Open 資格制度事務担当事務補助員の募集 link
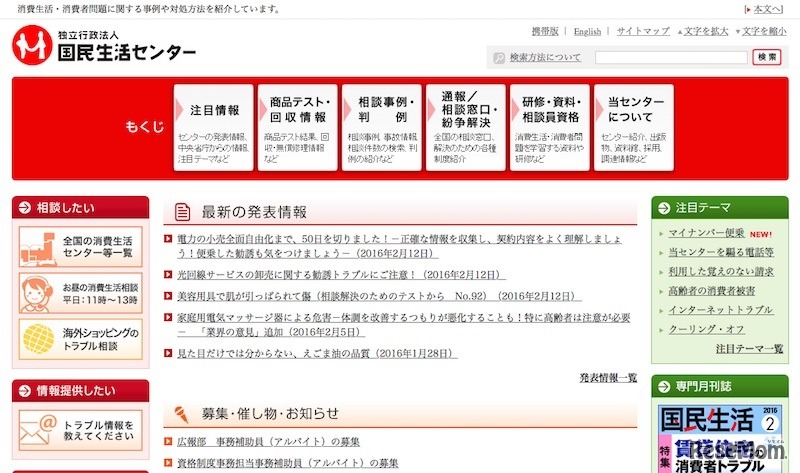This screenshot has height=473, width=800. click(287, 463)
